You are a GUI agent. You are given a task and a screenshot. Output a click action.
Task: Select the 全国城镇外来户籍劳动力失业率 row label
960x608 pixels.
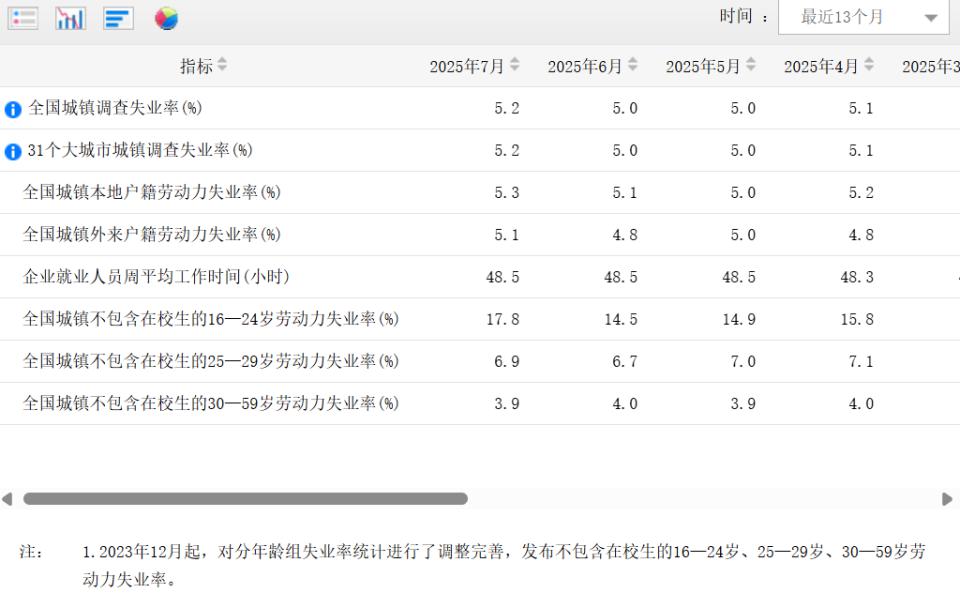pos(152,234)
